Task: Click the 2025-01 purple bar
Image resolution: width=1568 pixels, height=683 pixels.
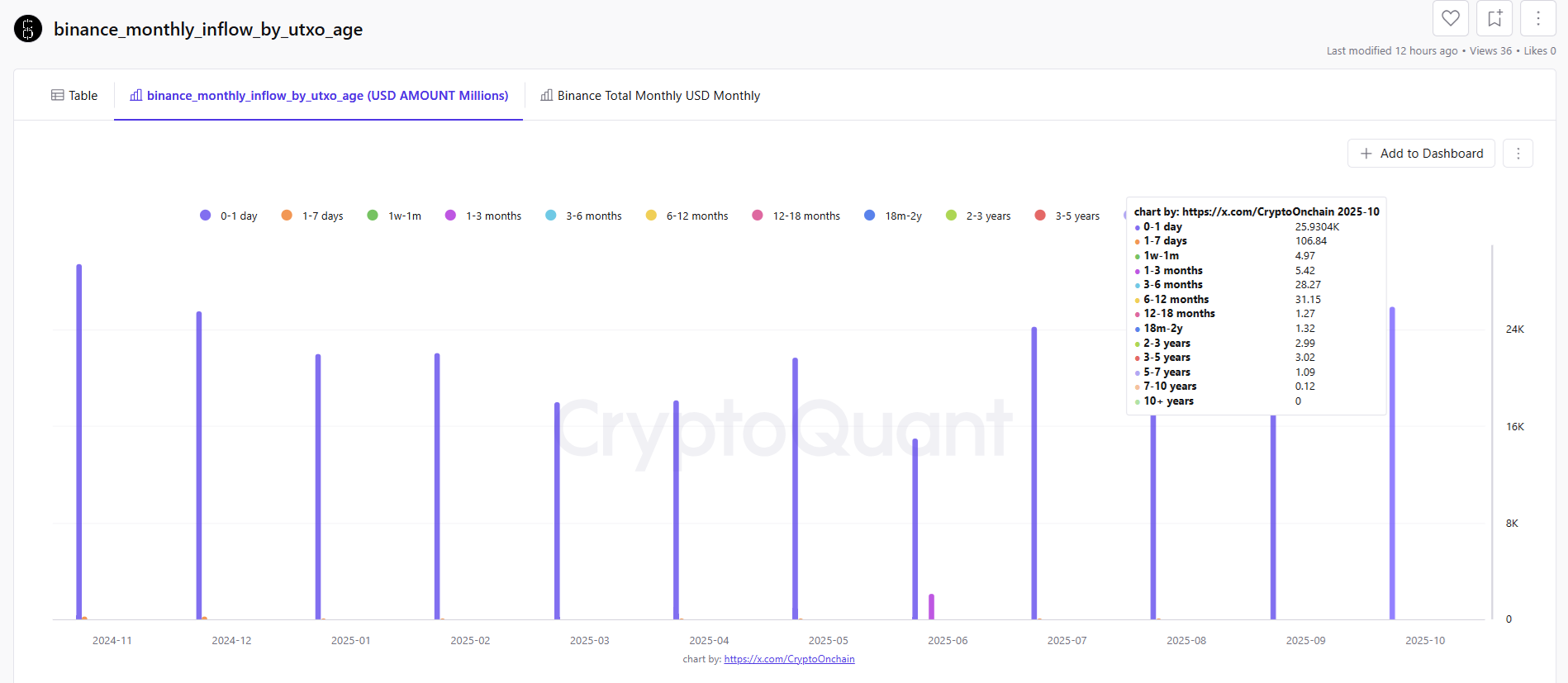Action: click(x=318, y=486)
